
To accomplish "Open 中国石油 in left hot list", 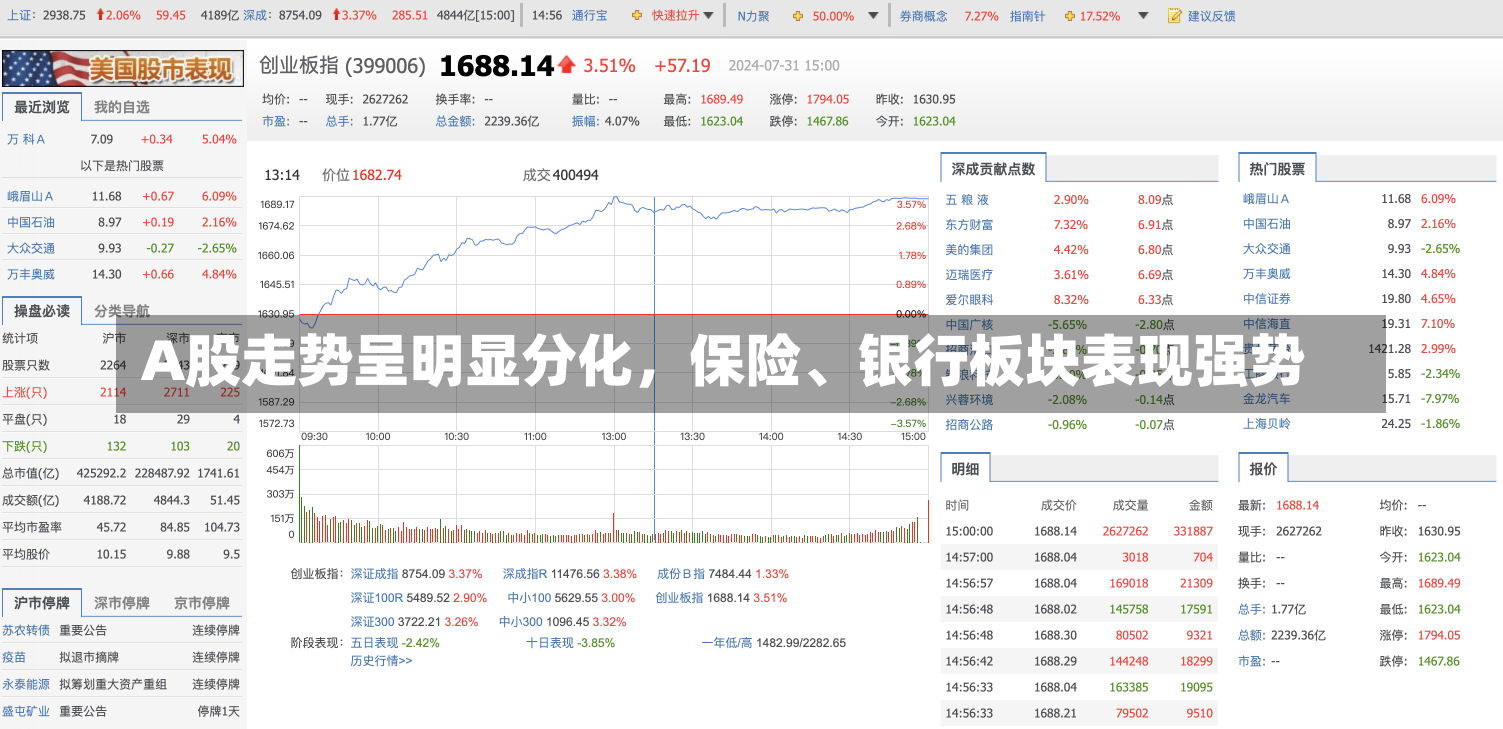I will coord(31,222).
